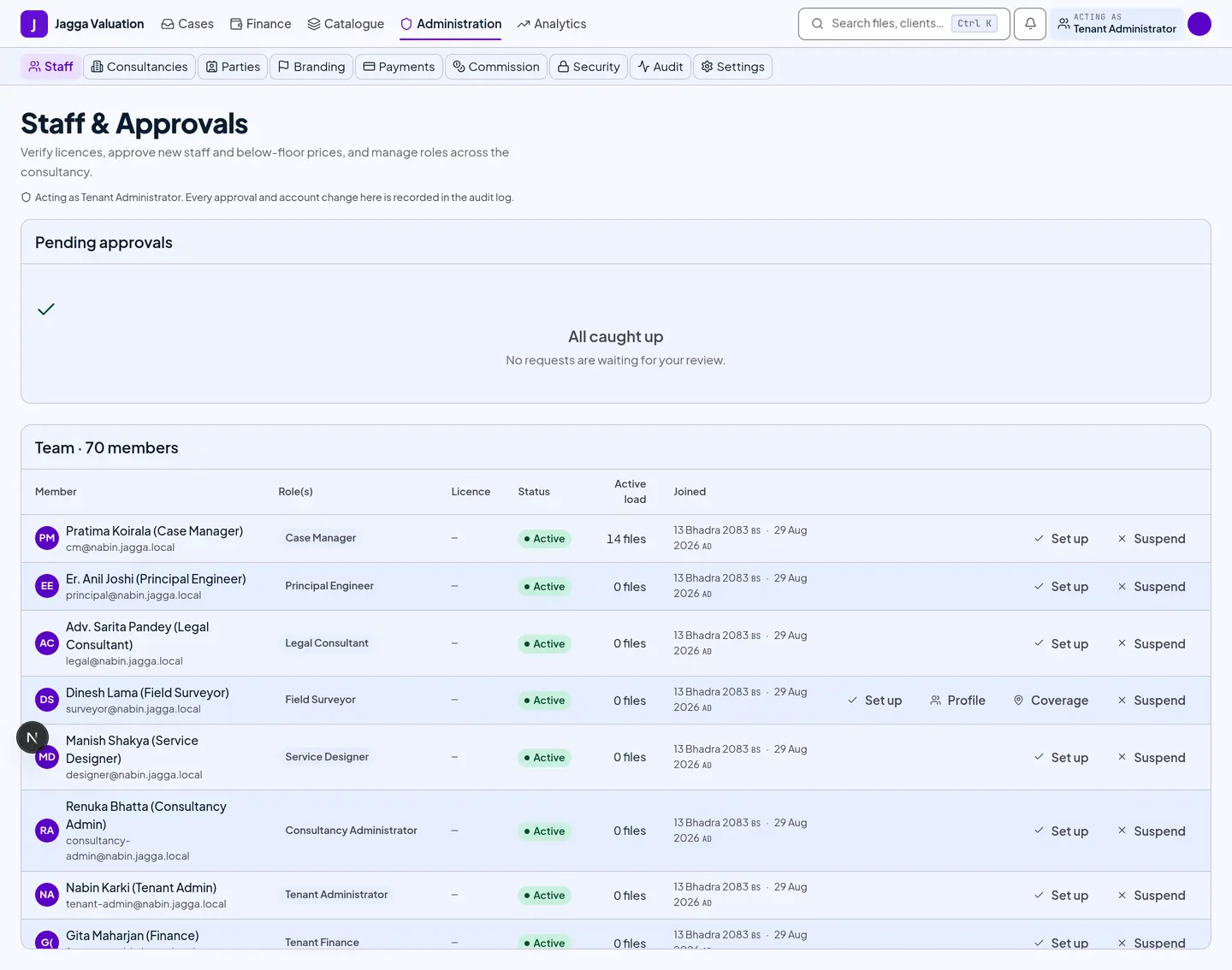This screenshot has height=970, width=1232.
Task: Click Set up for Dinesh Lama
Action: (x=874, y=701)
